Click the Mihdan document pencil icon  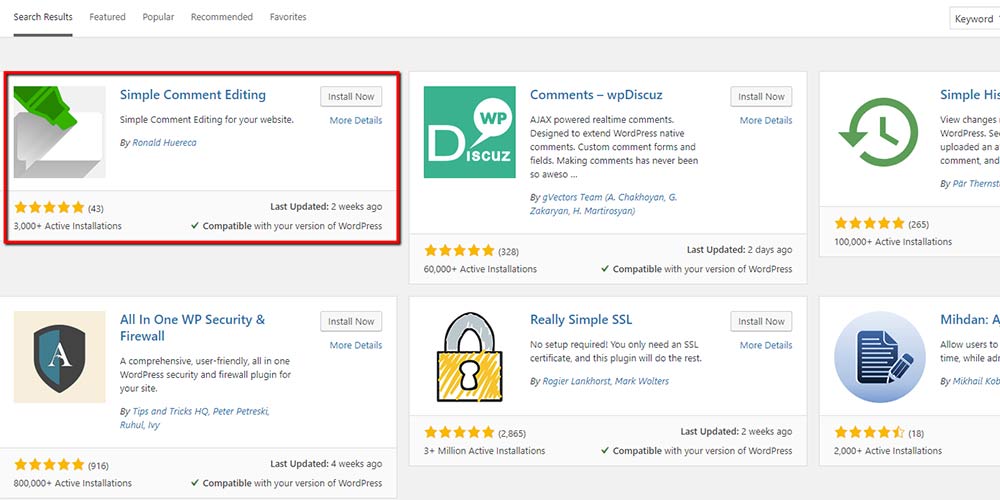tap(879, 357)
